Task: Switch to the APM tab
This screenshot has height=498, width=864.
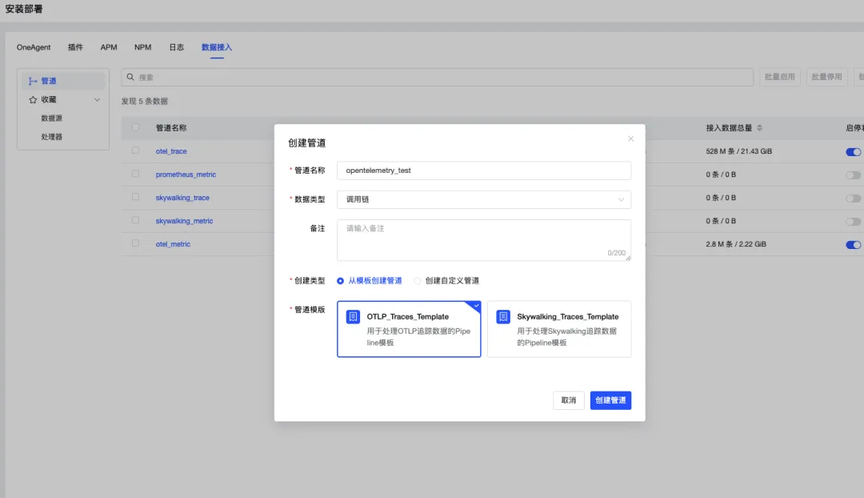Action: pyautogui.click(x=108, y=47)
